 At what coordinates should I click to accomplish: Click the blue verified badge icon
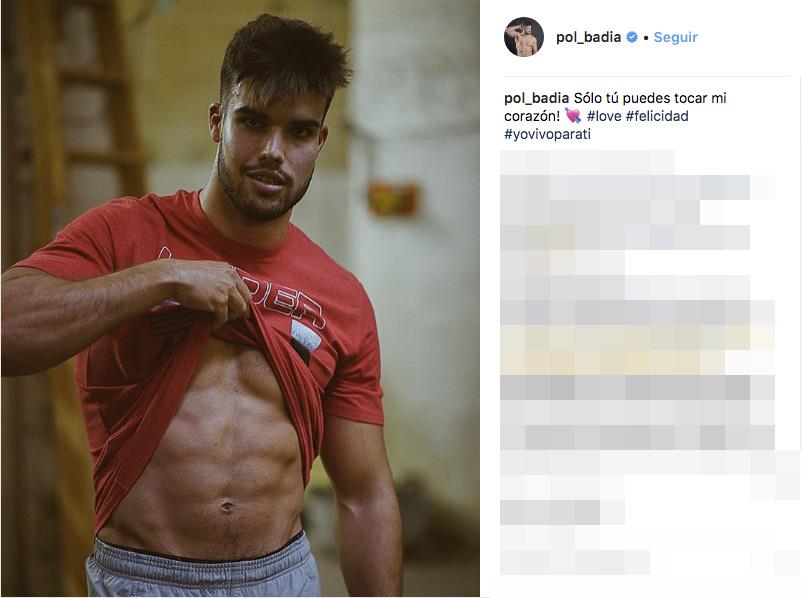click(632, 37)
